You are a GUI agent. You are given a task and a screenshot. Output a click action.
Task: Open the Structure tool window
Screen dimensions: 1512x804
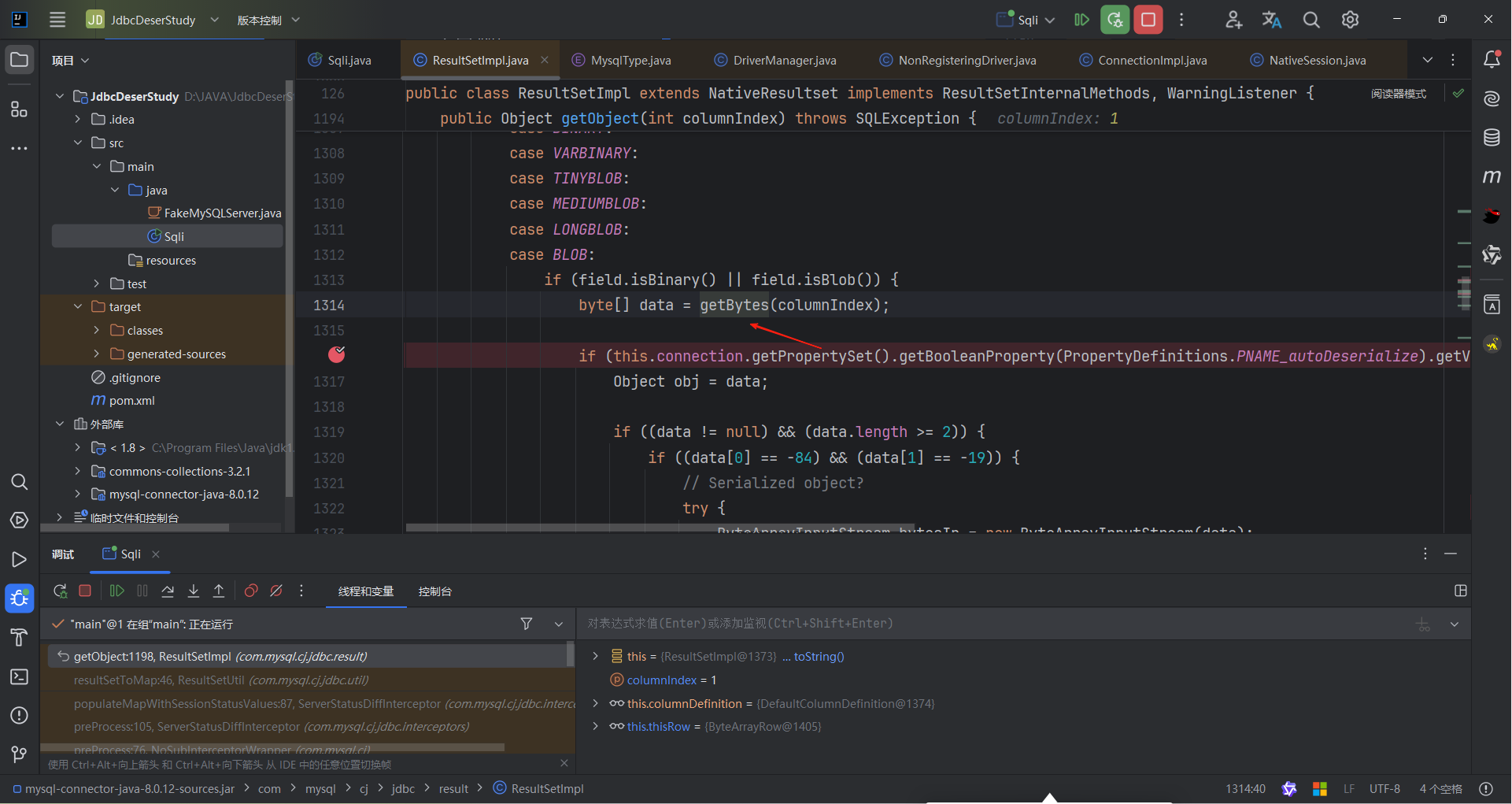click(20, 109)
